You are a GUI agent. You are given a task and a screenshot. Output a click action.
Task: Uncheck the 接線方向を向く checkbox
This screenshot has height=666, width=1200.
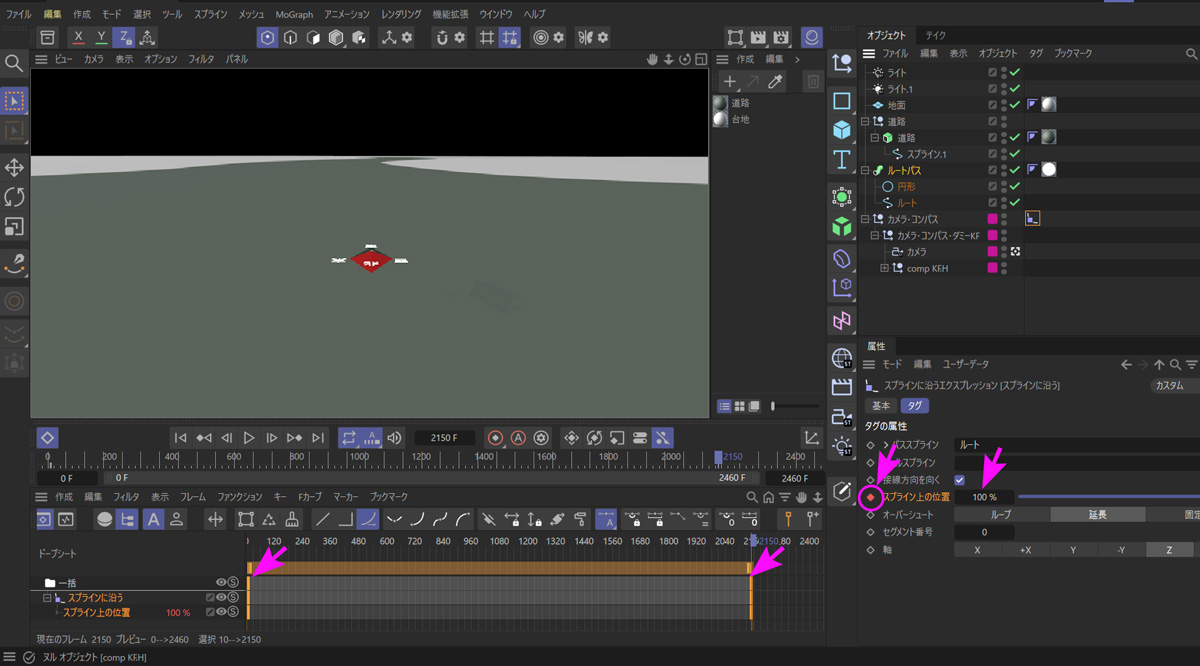point(960,480)
